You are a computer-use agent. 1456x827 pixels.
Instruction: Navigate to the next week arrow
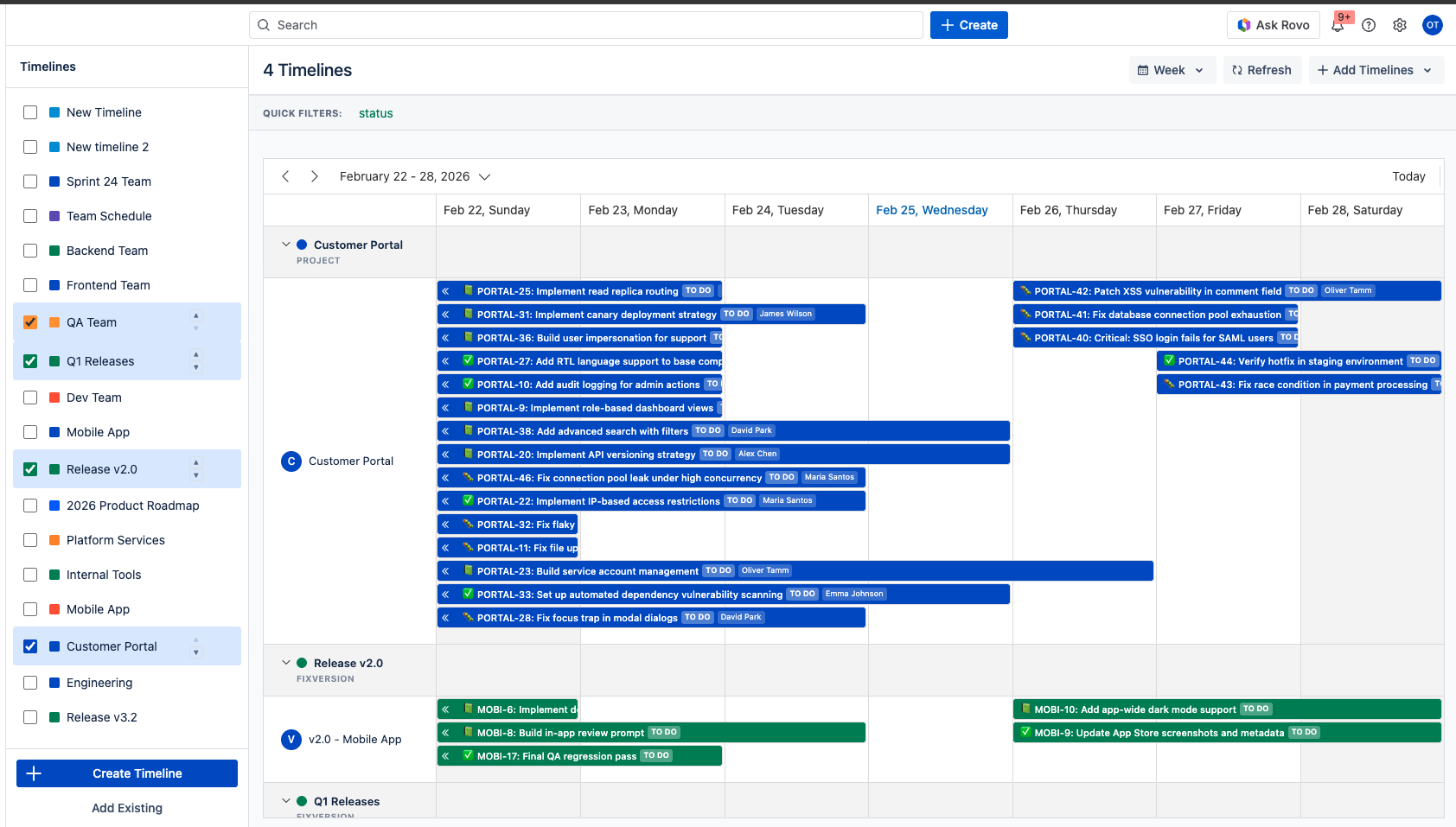[315, 176]
